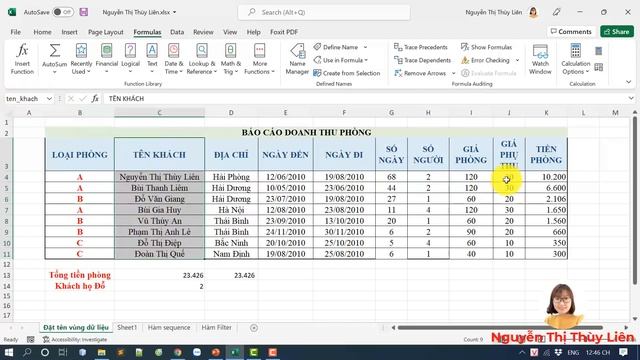Click Show Formulas
This screenshot has width=640, height=360.
pos(487,47)
